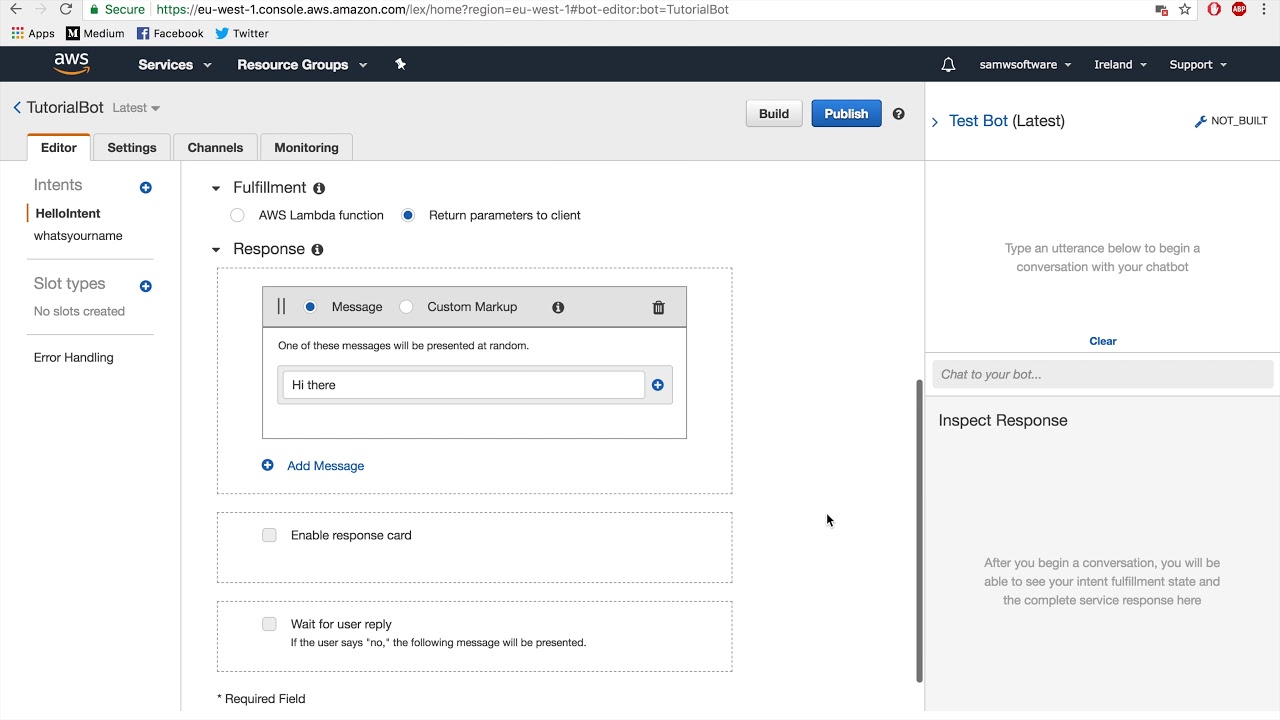Screen dimensions: 1280x720
Task: Click the Opera extension icon
Action: coord(1214,9)
